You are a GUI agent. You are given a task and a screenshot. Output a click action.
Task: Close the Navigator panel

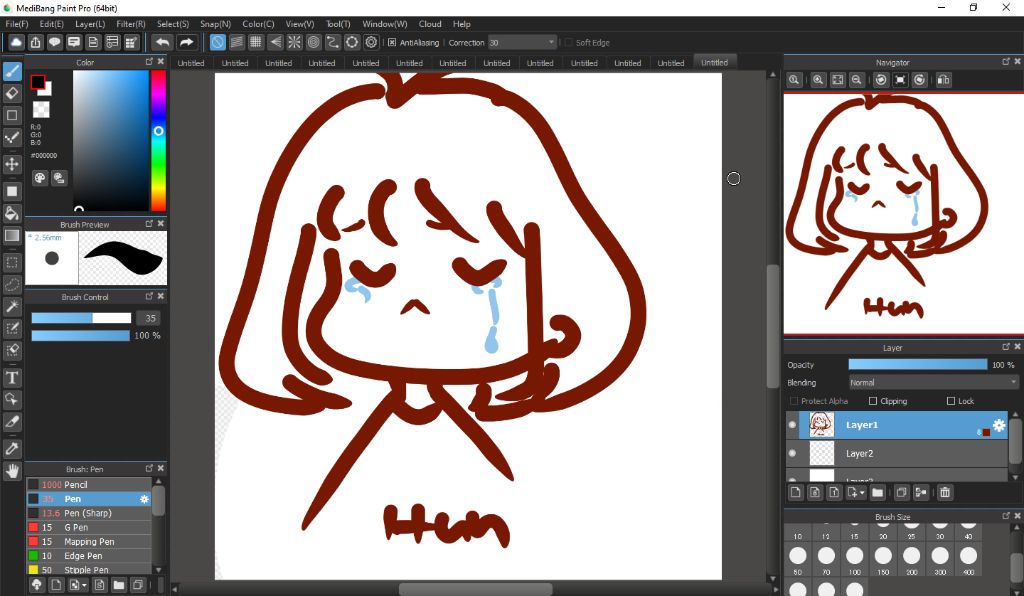(x=1017, y=61)
